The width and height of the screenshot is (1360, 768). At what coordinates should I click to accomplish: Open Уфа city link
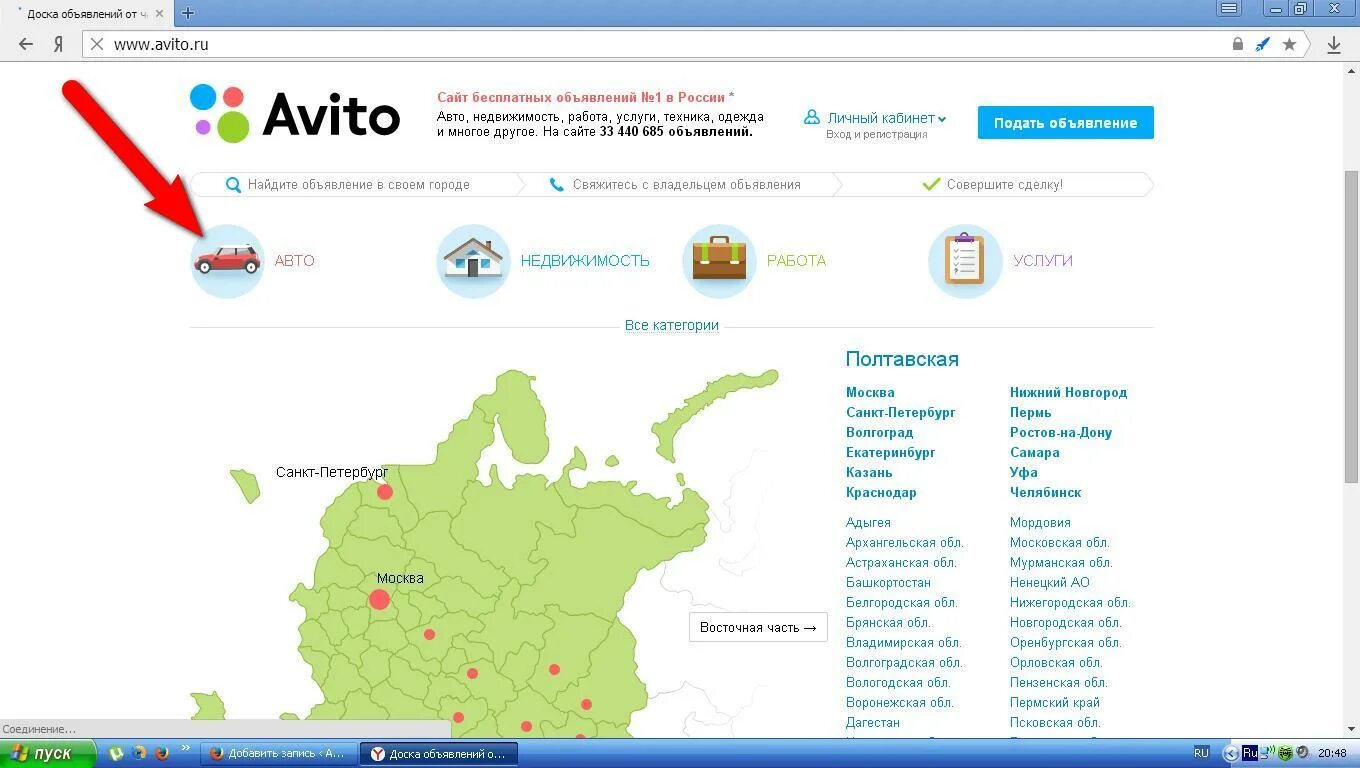pos(1024,473)
